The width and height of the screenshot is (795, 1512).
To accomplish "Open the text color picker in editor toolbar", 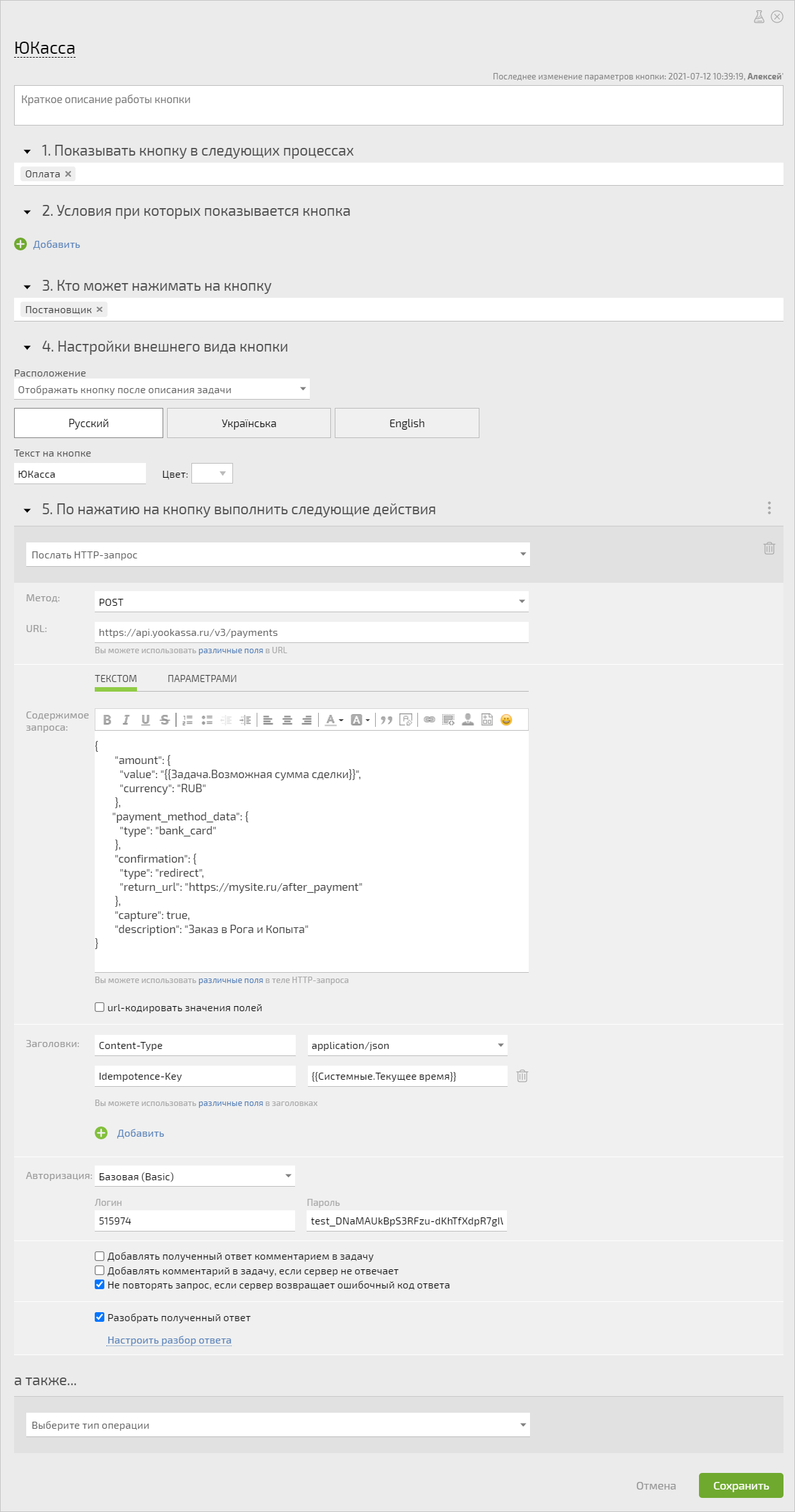I will [334, 720].
